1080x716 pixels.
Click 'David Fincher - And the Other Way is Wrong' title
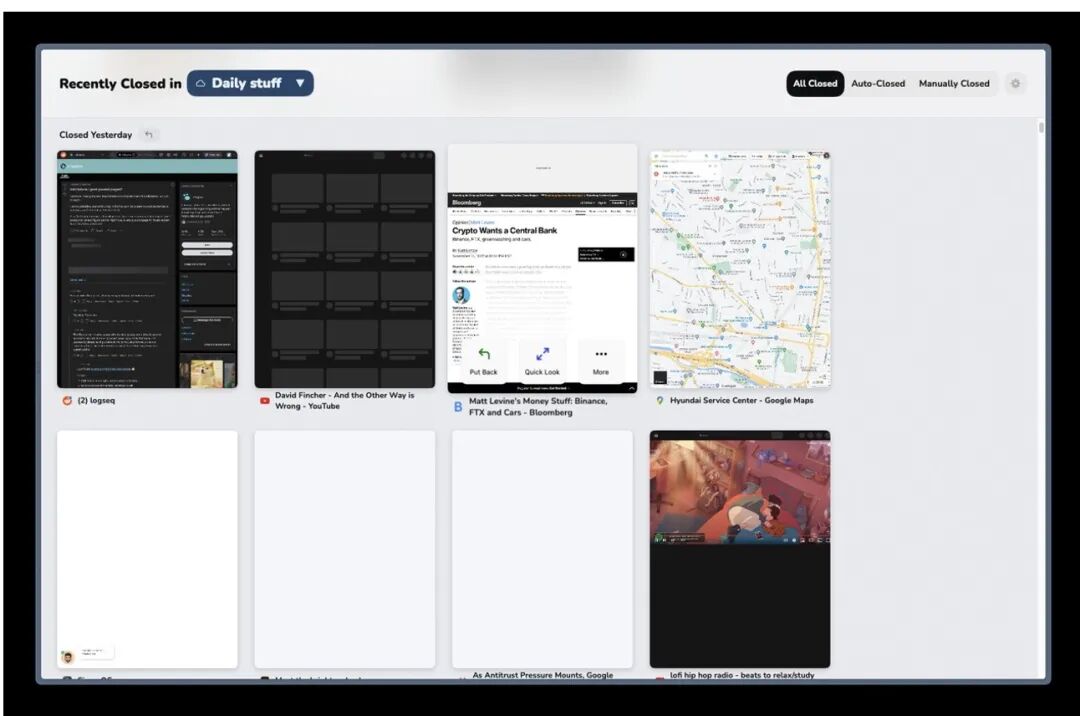coord(344,401)
